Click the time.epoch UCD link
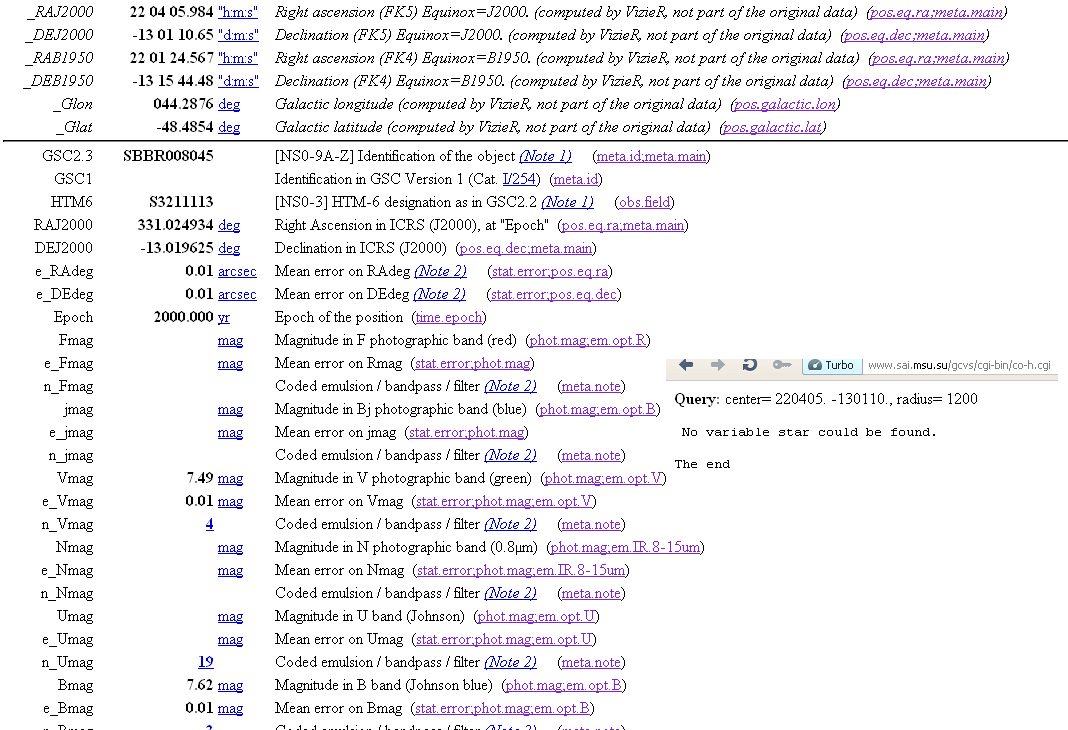Viewport: 1068px width, 730px height. coord(449,317)
